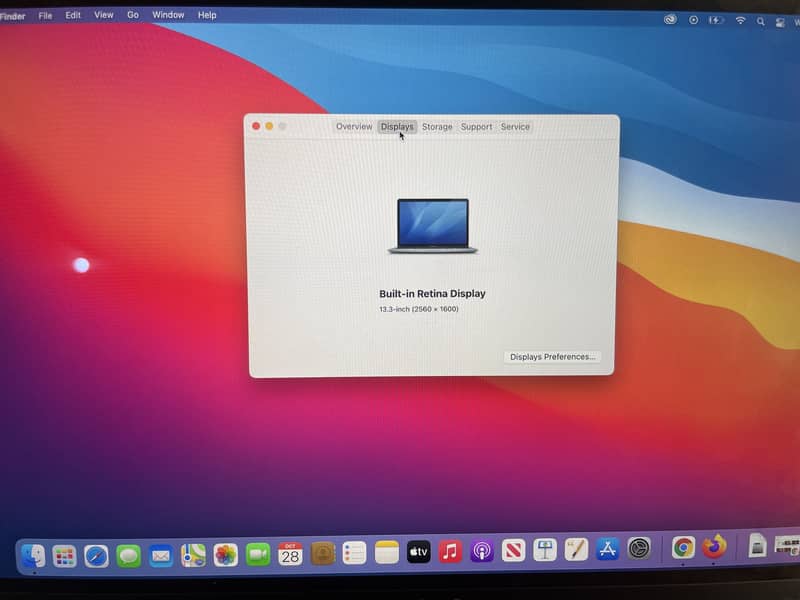
Task: Select the Displays tab
Action: coord(397,127)
